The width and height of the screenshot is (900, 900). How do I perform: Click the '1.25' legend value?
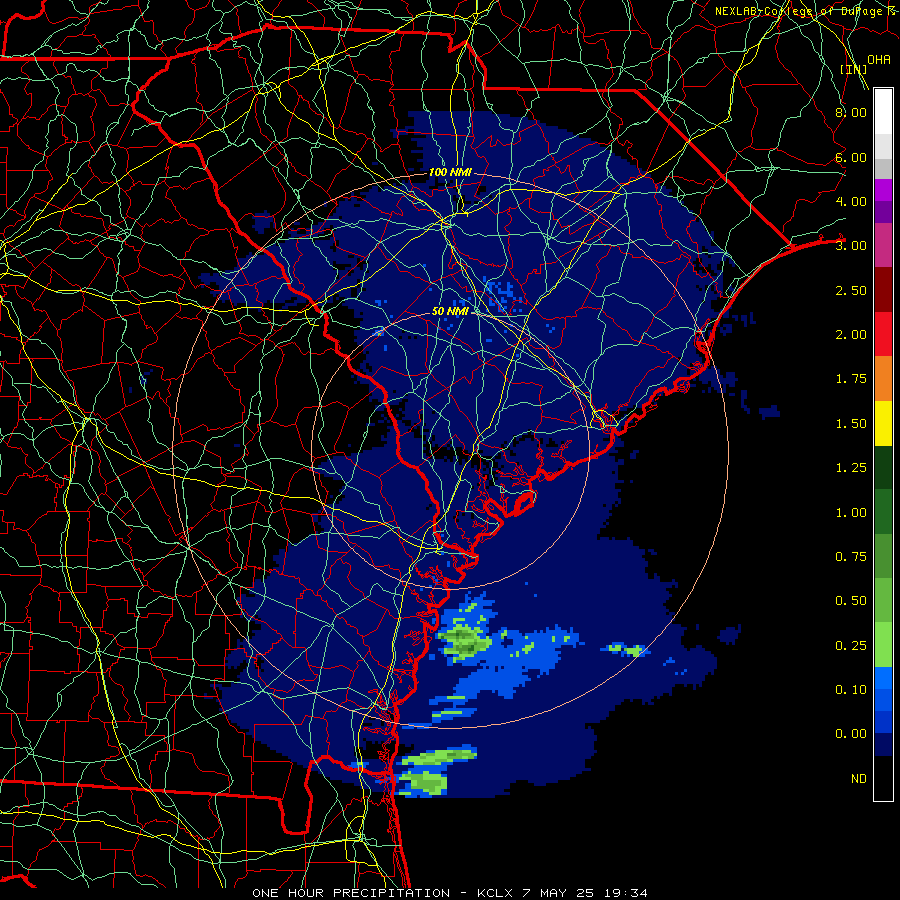point(851,468)
